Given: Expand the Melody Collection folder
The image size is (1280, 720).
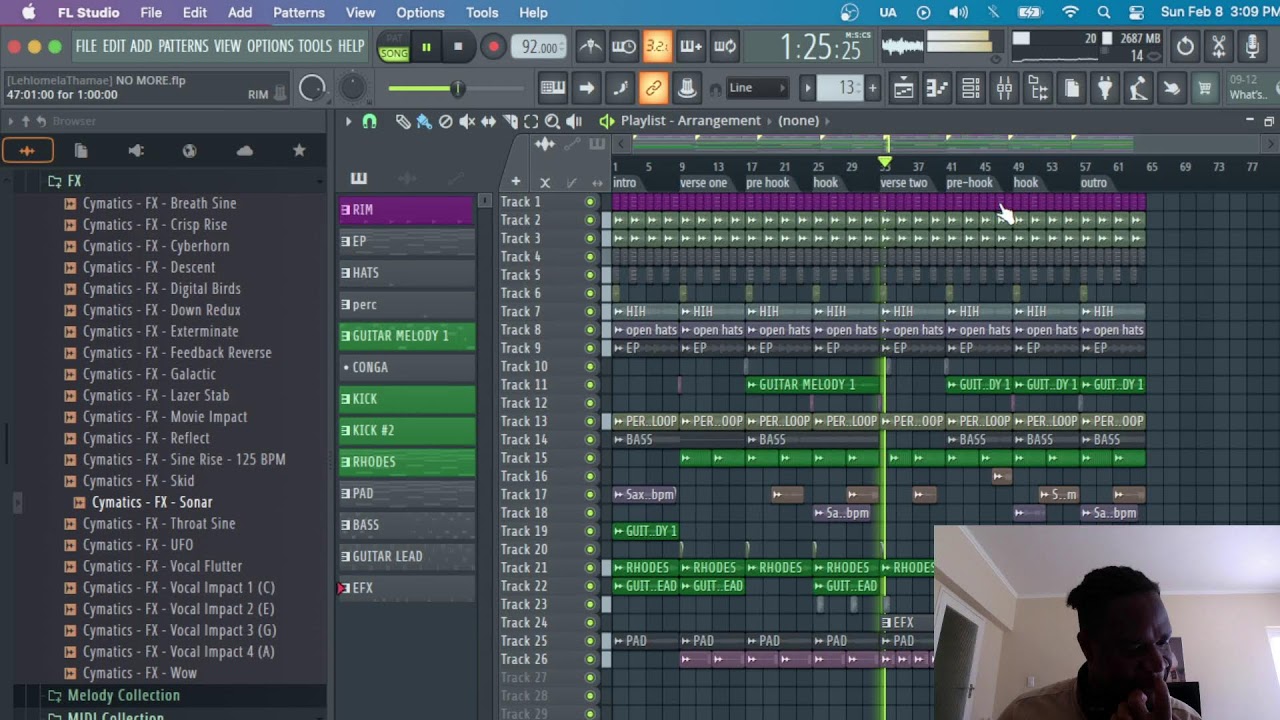Looking at the screenshot, I should click(x=123, y=695).
